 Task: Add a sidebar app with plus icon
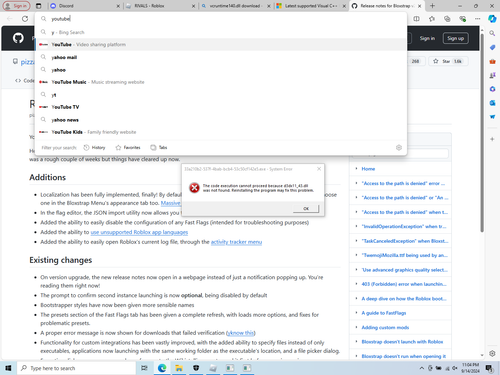point(492,139)
